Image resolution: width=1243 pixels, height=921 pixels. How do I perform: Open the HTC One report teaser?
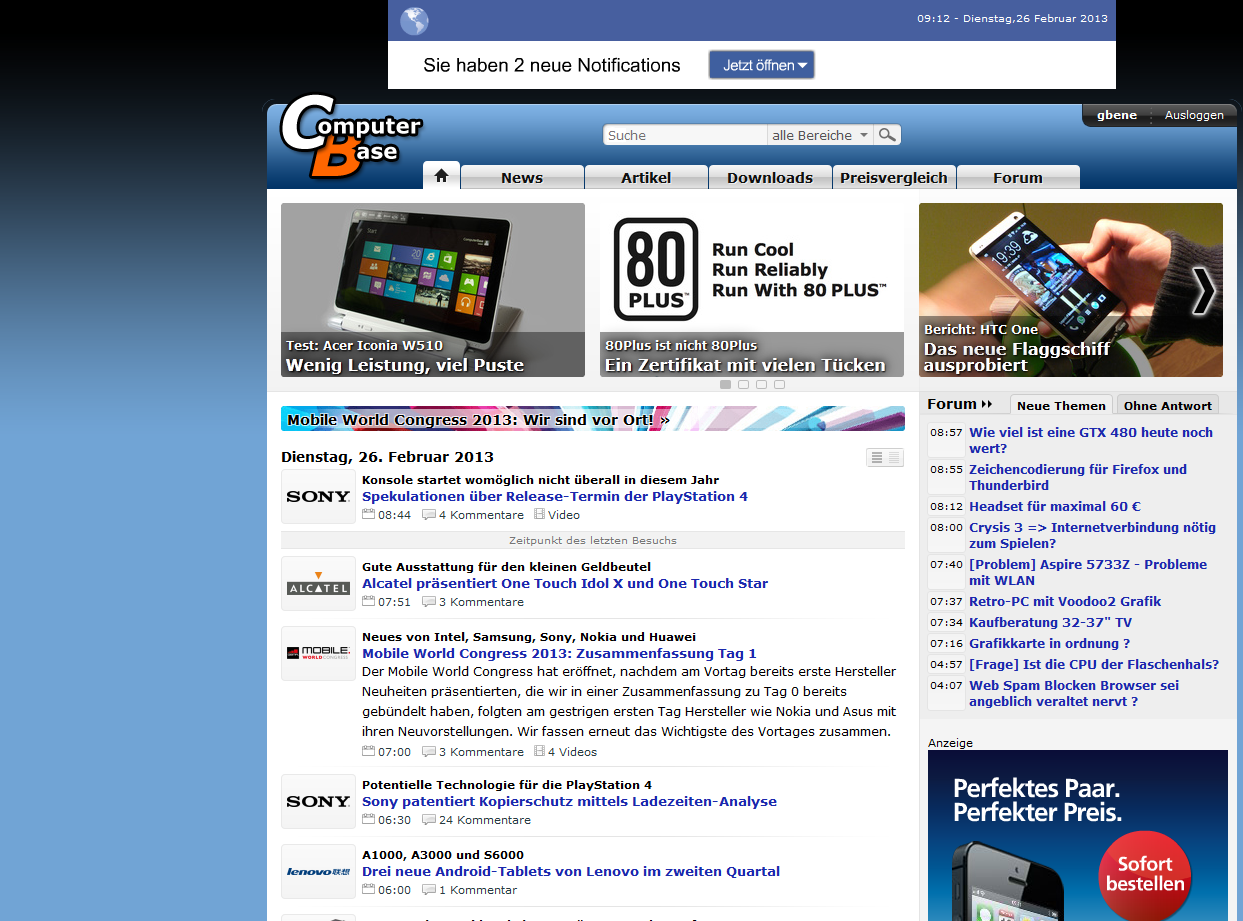coord(1070,290)
